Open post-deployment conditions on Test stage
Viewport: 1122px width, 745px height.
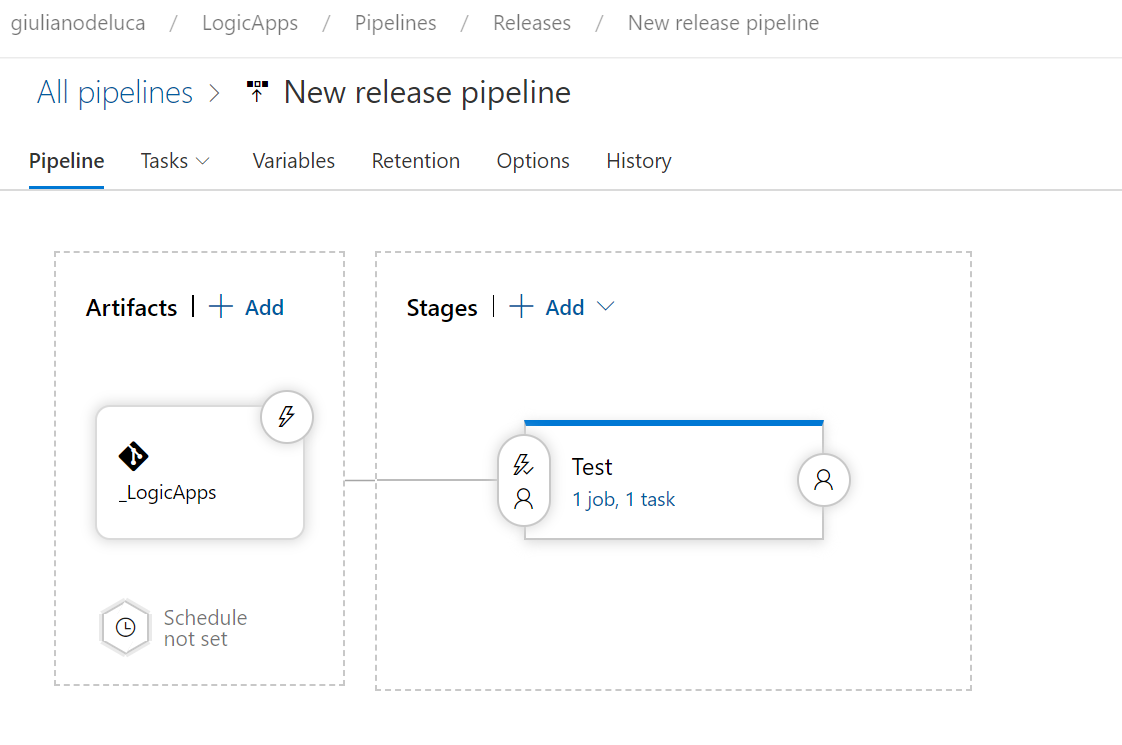824,479
